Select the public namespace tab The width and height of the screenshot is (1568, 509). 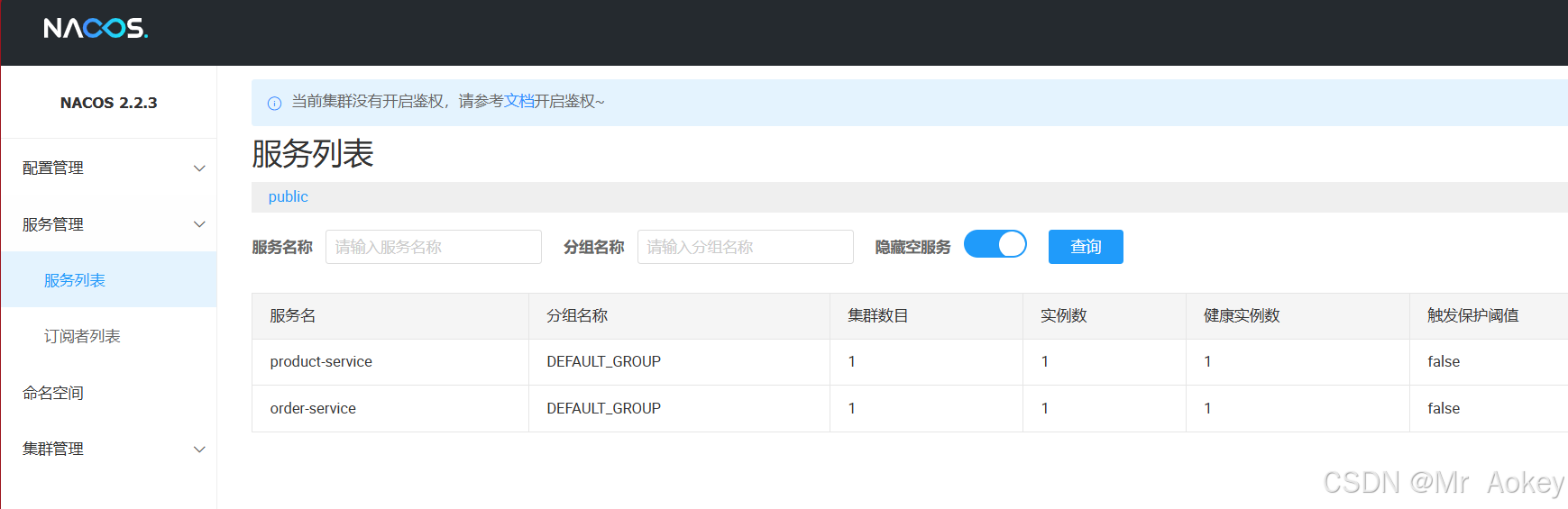tap(289, 196)
